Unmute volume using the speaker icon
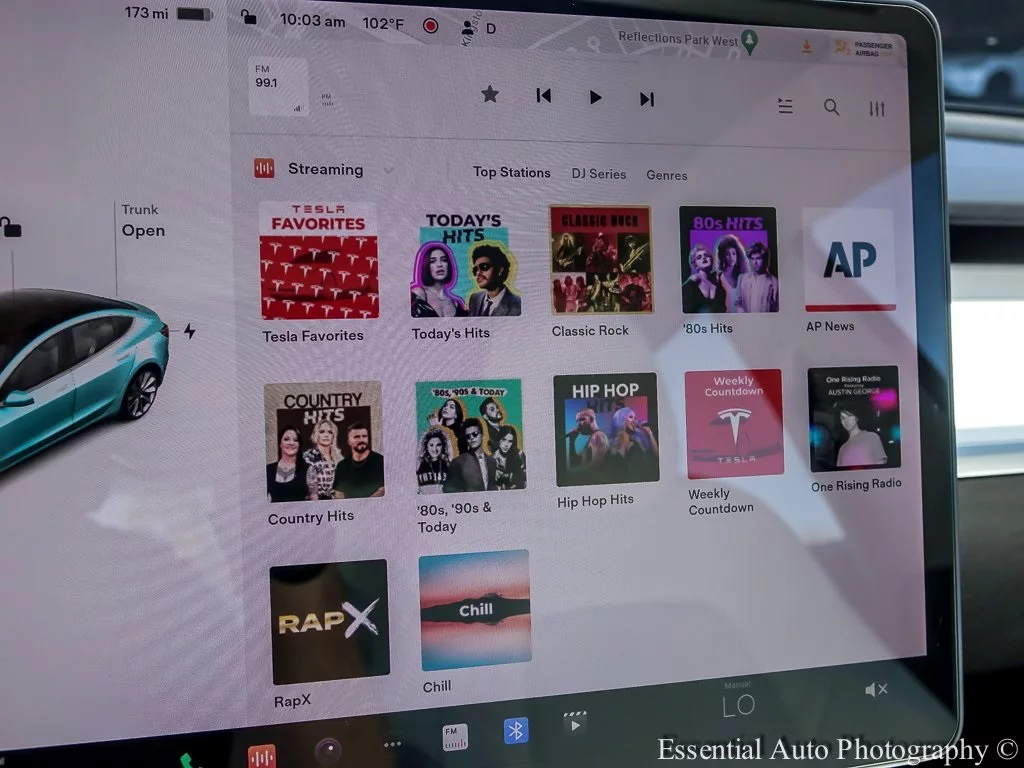Screen dimensions: 1024x768 coord(875,689)
